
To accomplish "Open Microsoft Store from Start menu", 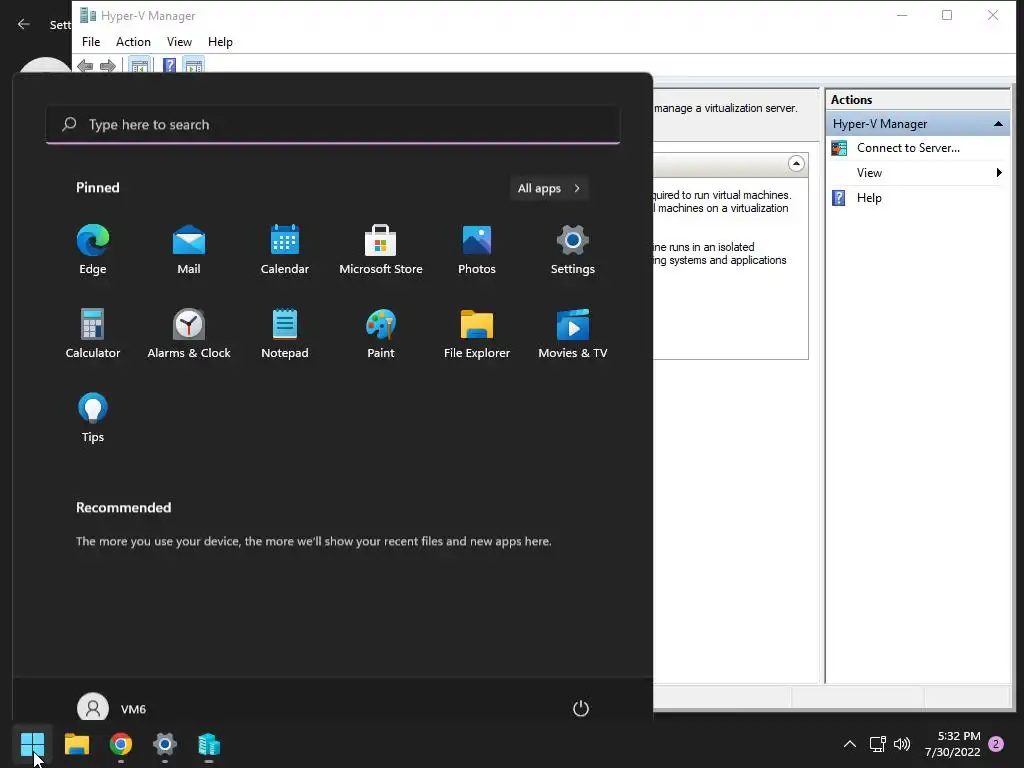I will [381, 249].
